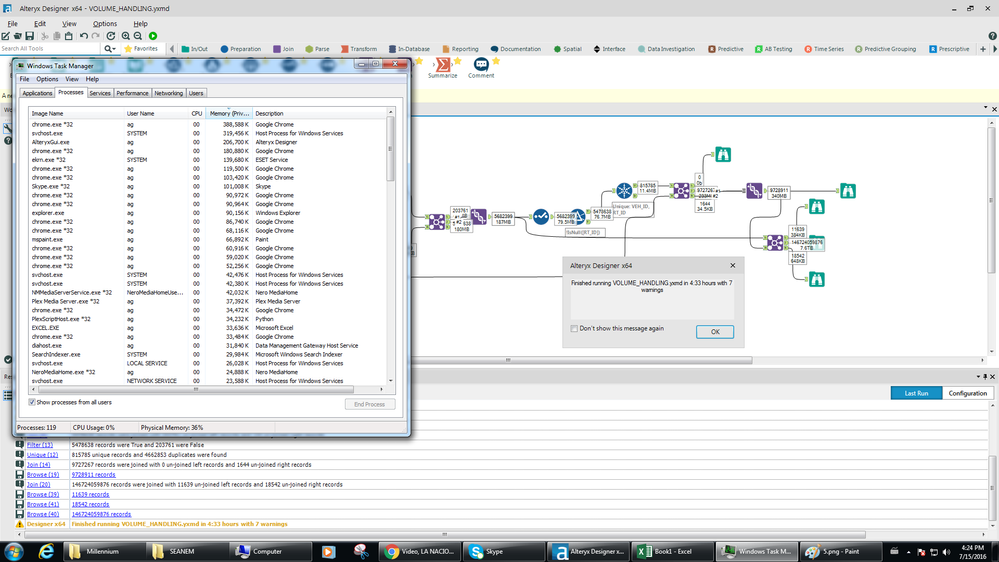
Task: Click the Undo arrow in toolbar
Action: [x=83, y=36]
